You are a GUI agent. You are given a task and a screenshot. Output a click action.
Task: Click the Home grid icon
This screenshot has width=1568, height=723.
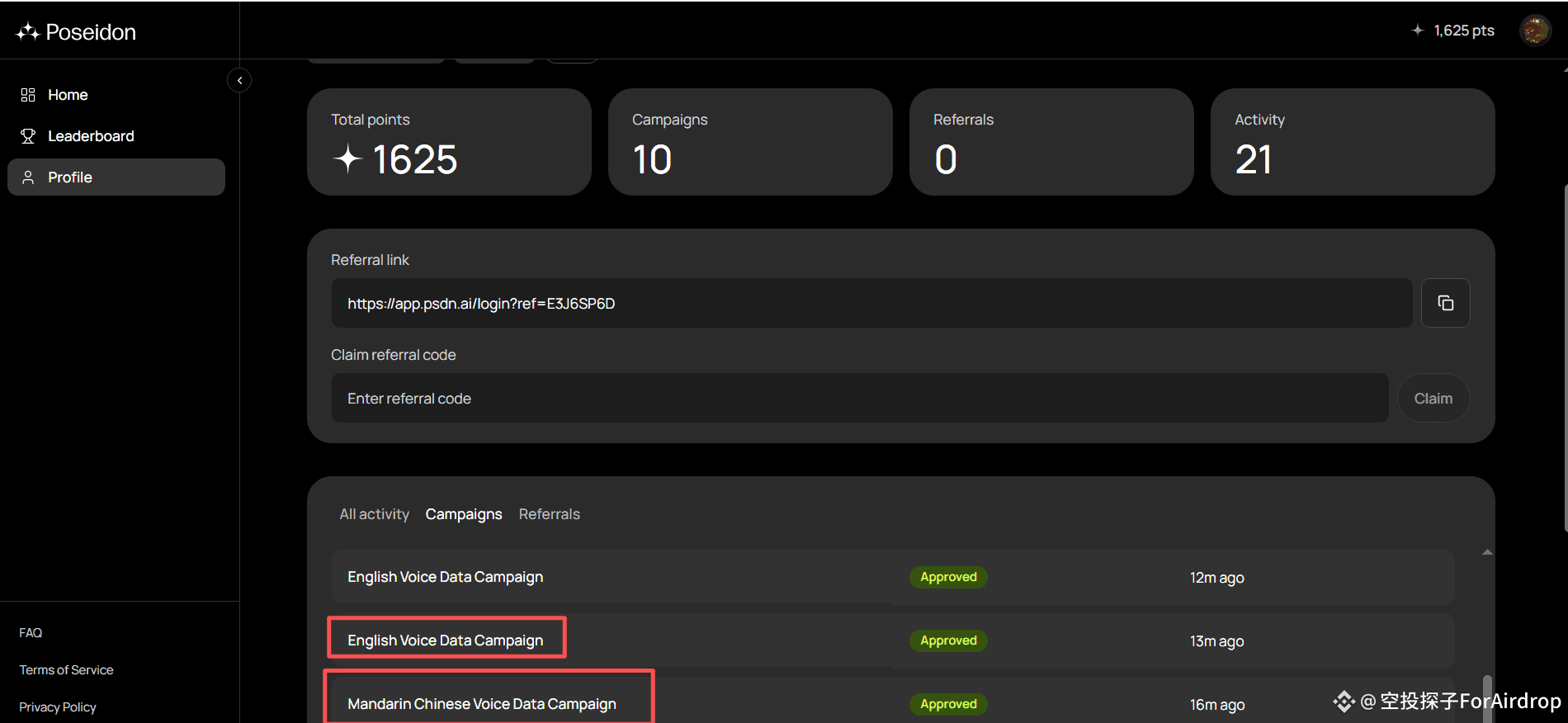[x=28, y=95]
